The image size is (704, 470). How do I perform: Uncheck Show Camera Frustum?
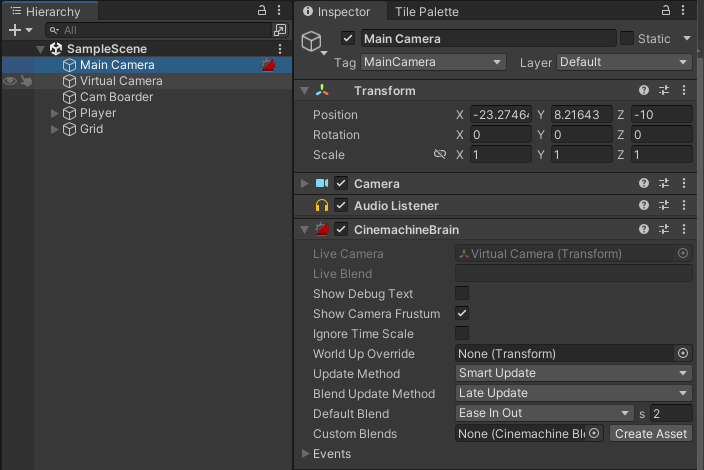tap(462, 313)
